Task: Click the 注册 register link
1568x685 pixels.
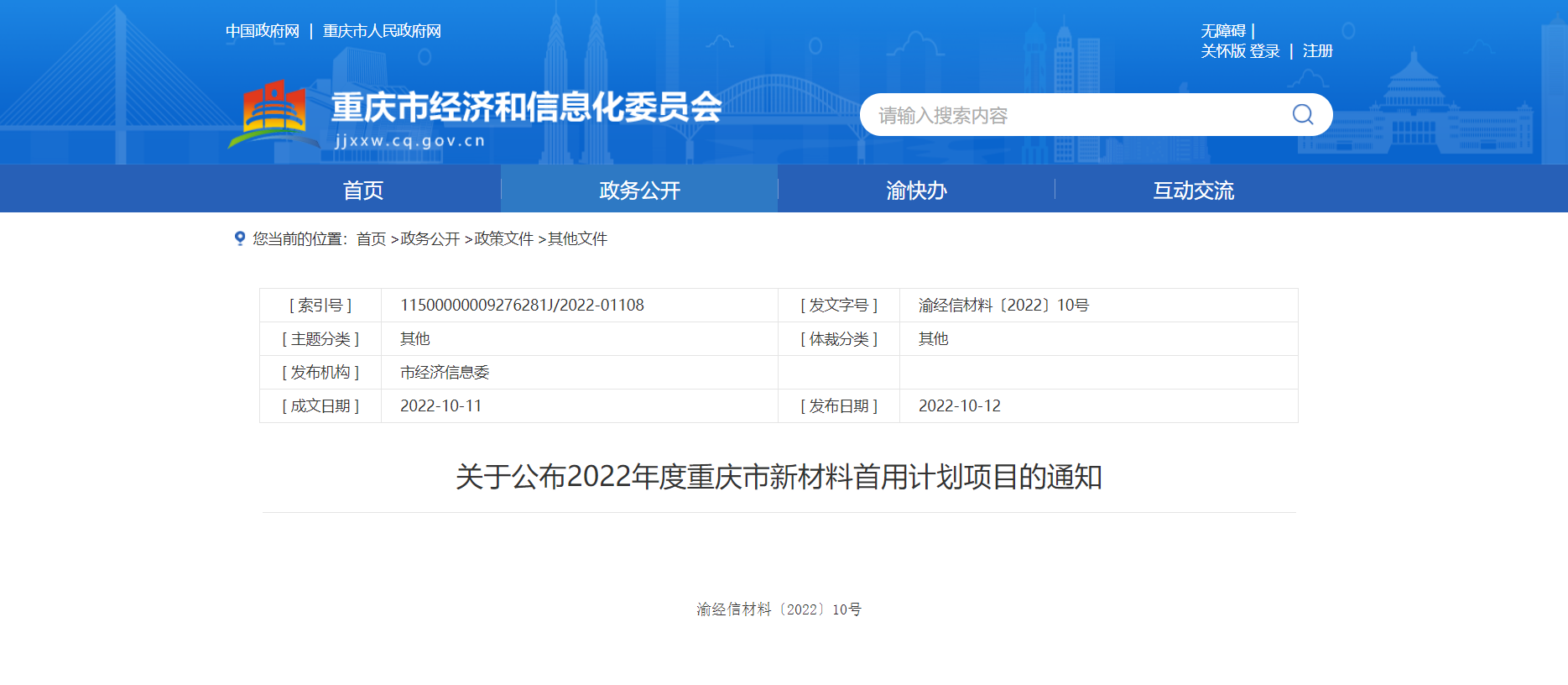Action: 1317,51
